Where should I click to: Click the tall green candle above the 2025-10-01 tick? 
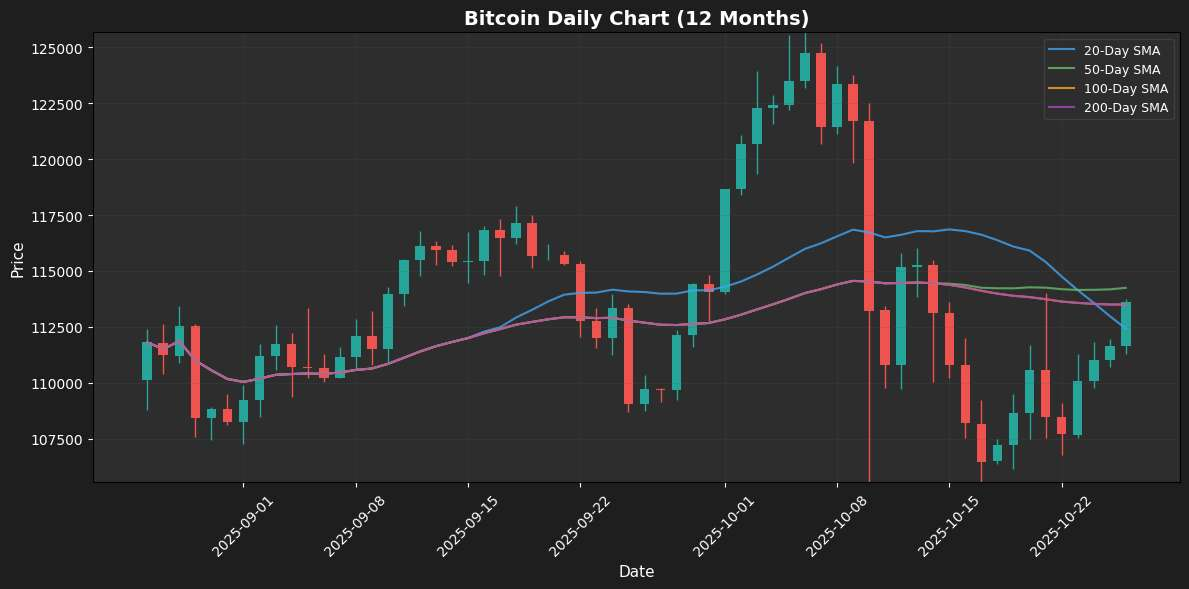(x=725, y=240)
